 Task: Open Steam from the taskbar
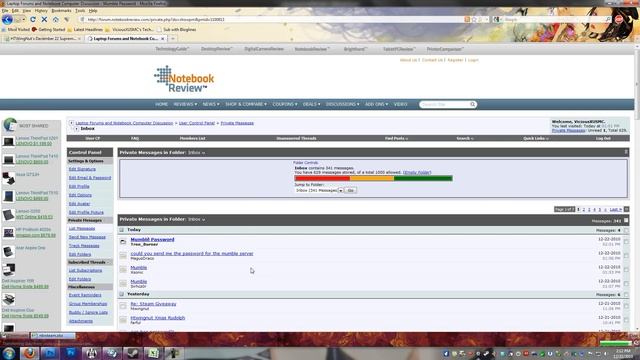tap(132, 353)
